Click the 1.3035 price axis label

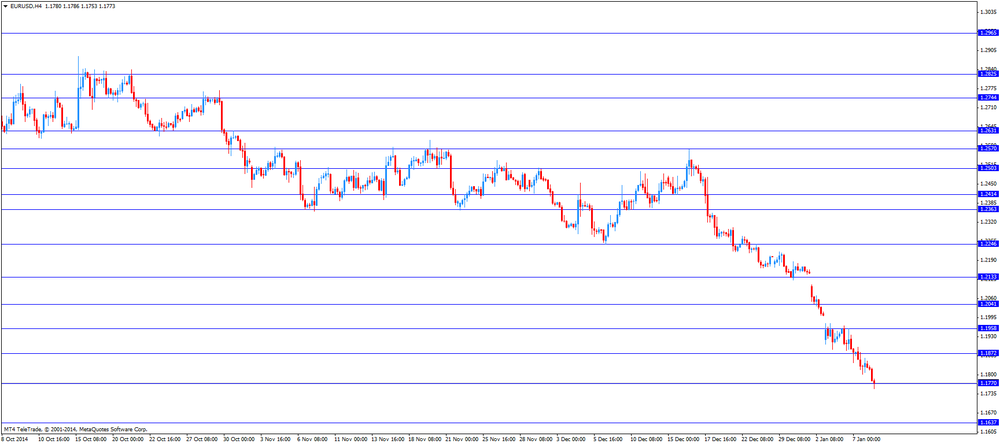point(988,11)
